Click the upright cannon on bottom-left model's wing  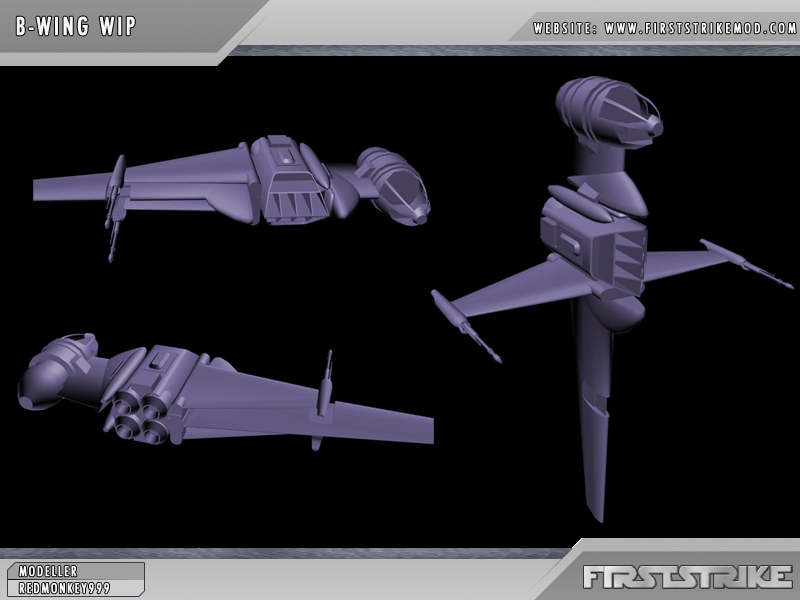pyautogui.click(x=324, y=385)
